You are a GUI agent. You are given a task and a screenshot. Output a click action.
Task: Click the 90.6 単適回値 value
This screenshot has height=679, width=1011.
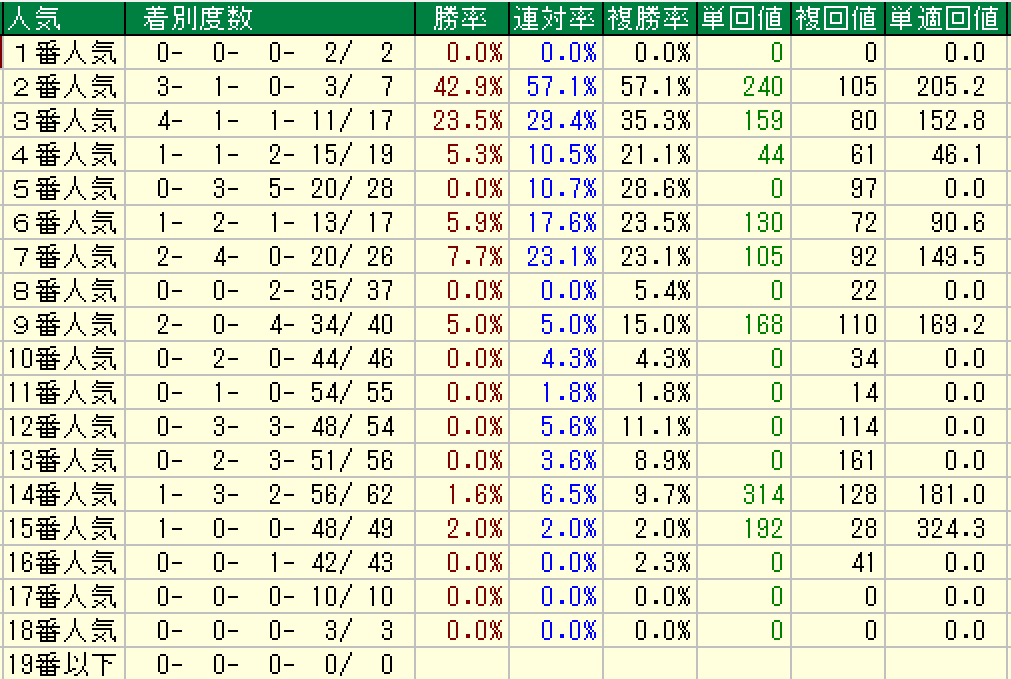click(x=958, y=223)
